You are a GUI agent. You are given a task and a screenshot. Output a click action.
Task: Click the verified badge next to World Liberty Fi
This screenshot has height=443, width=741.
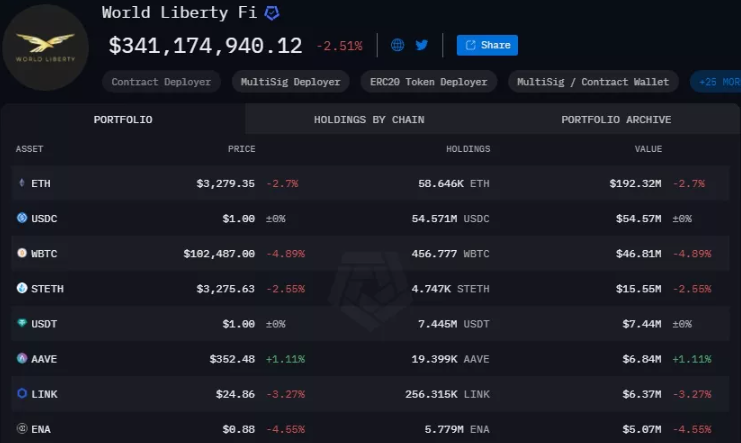(271, 13)
